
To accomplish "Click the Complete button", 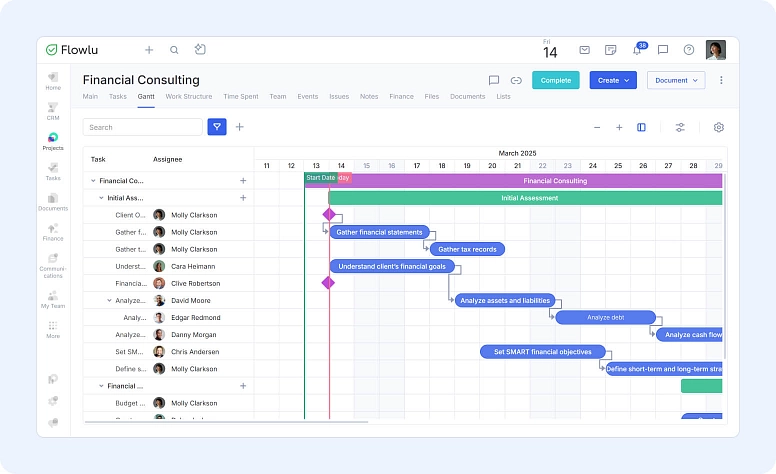I will point(555,80).
